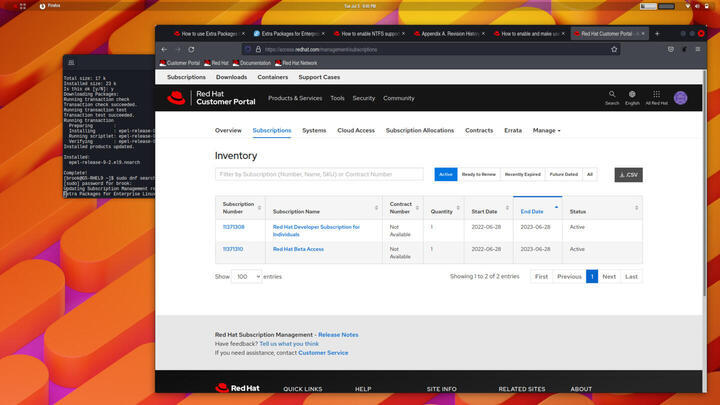This screenshot has height=405, width=720.
Task: Open All Red Hat grid icon
Action: point(657,97)
